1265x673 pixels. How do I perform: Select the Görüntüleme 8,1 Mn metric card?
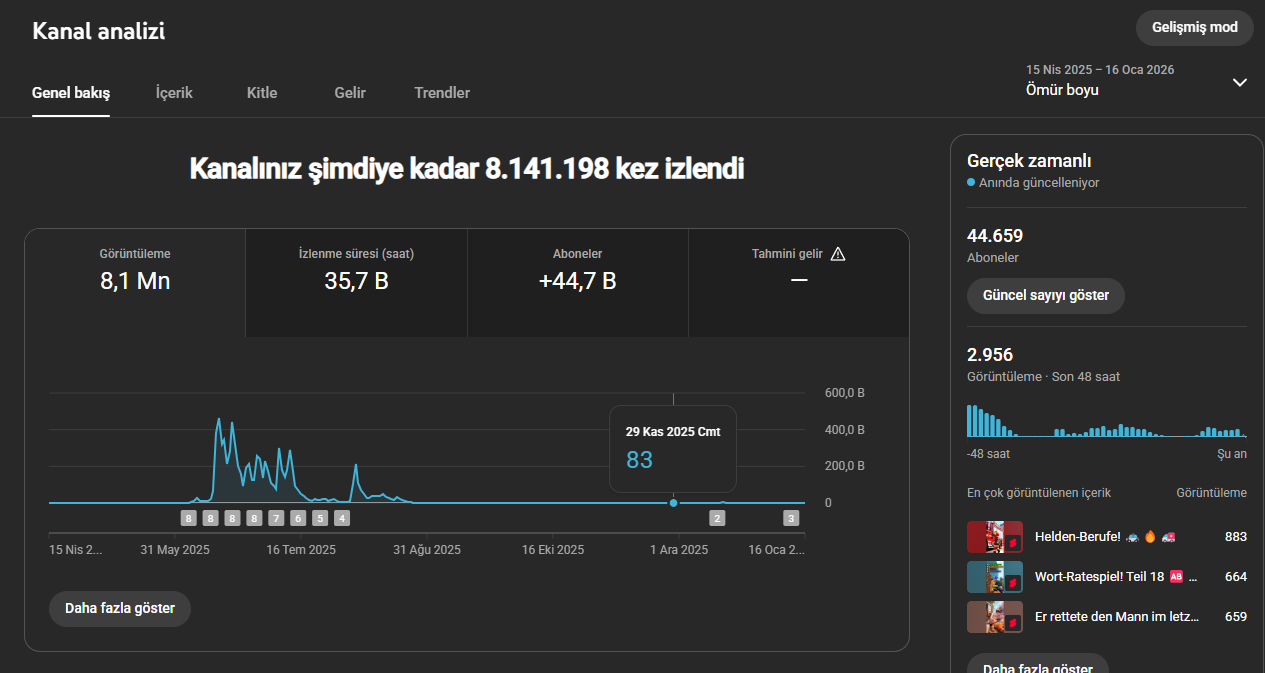[x=135, y=283]
